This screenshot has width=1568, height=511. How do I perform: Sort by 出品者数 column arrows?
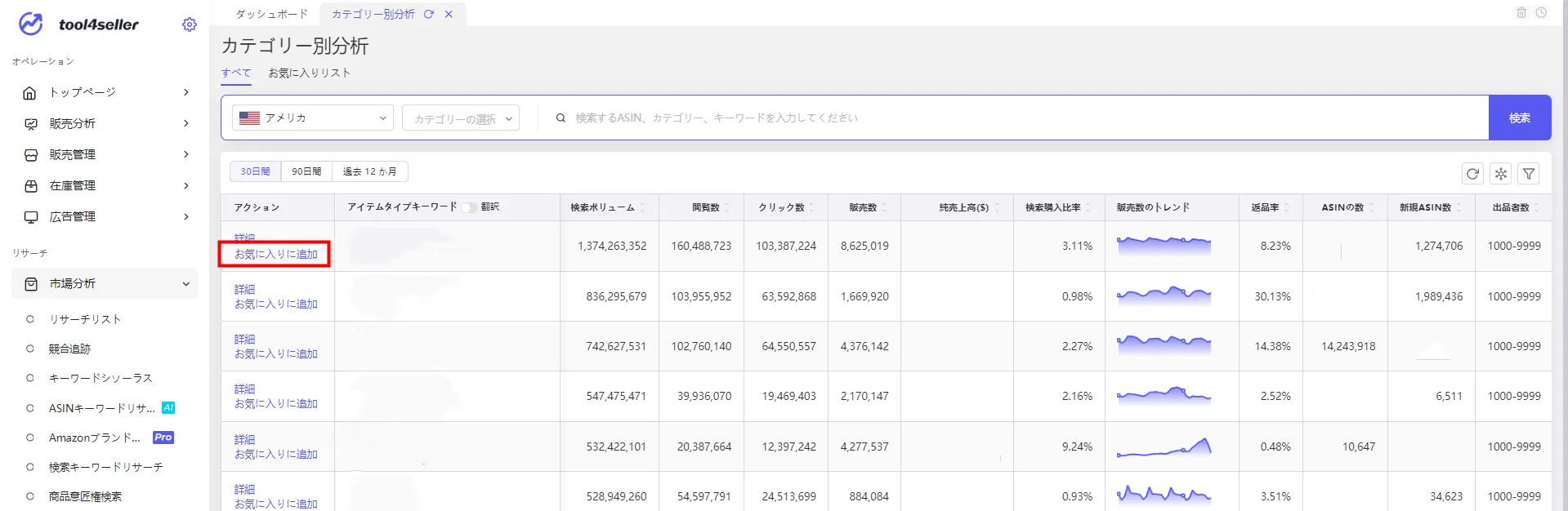pyautogui.click(x=1537, y=207)
